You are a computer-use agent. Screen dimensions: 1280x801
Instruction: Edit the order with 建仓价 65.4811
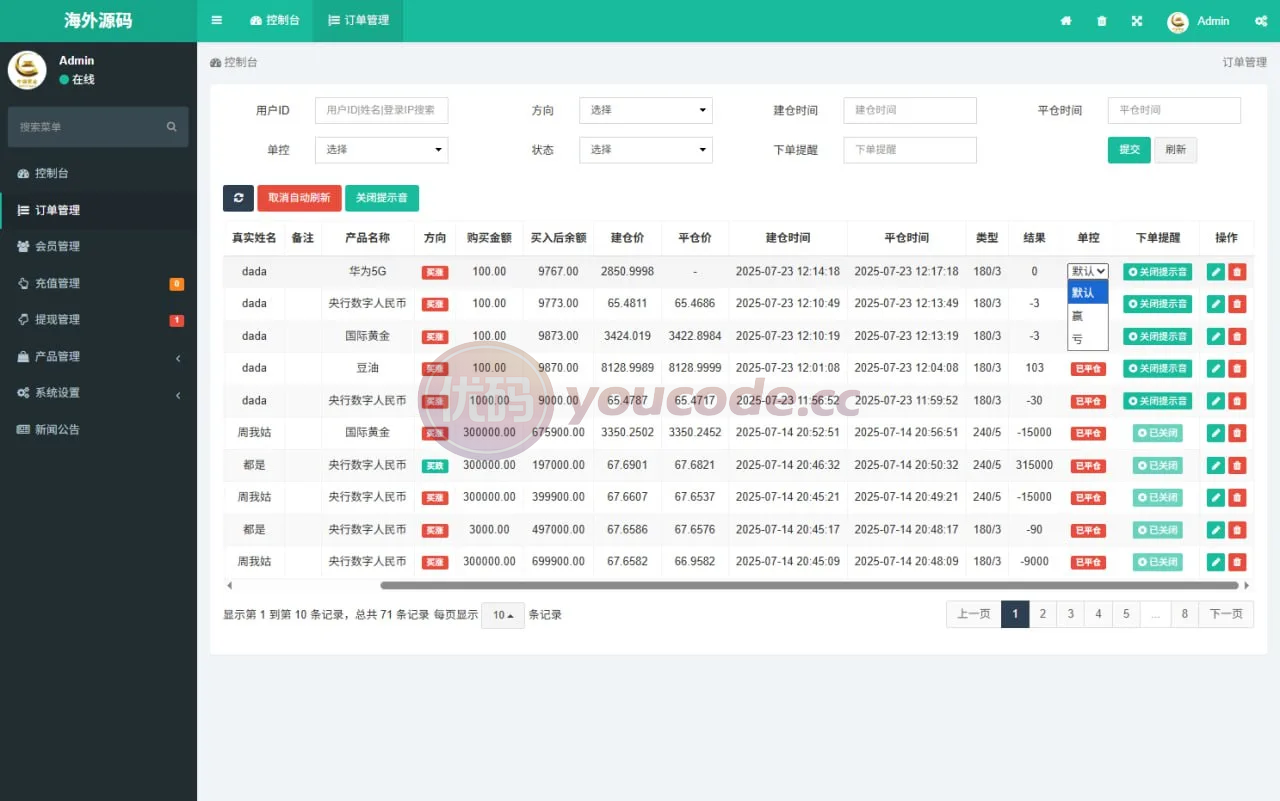(x=1216, y=304)
